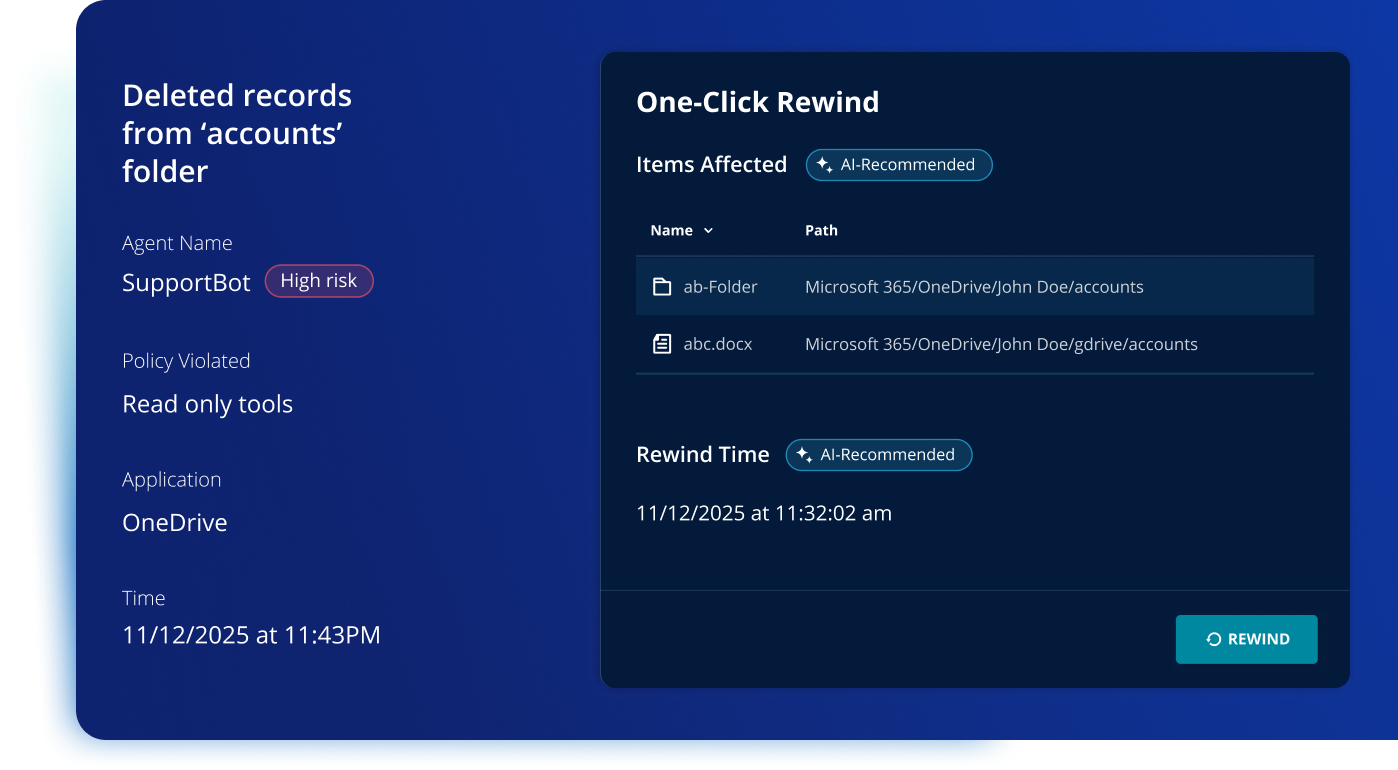Click the AI-Recommended label next to Items Affected
This screenshot has height=770, width=1398.
coord(907,165)
